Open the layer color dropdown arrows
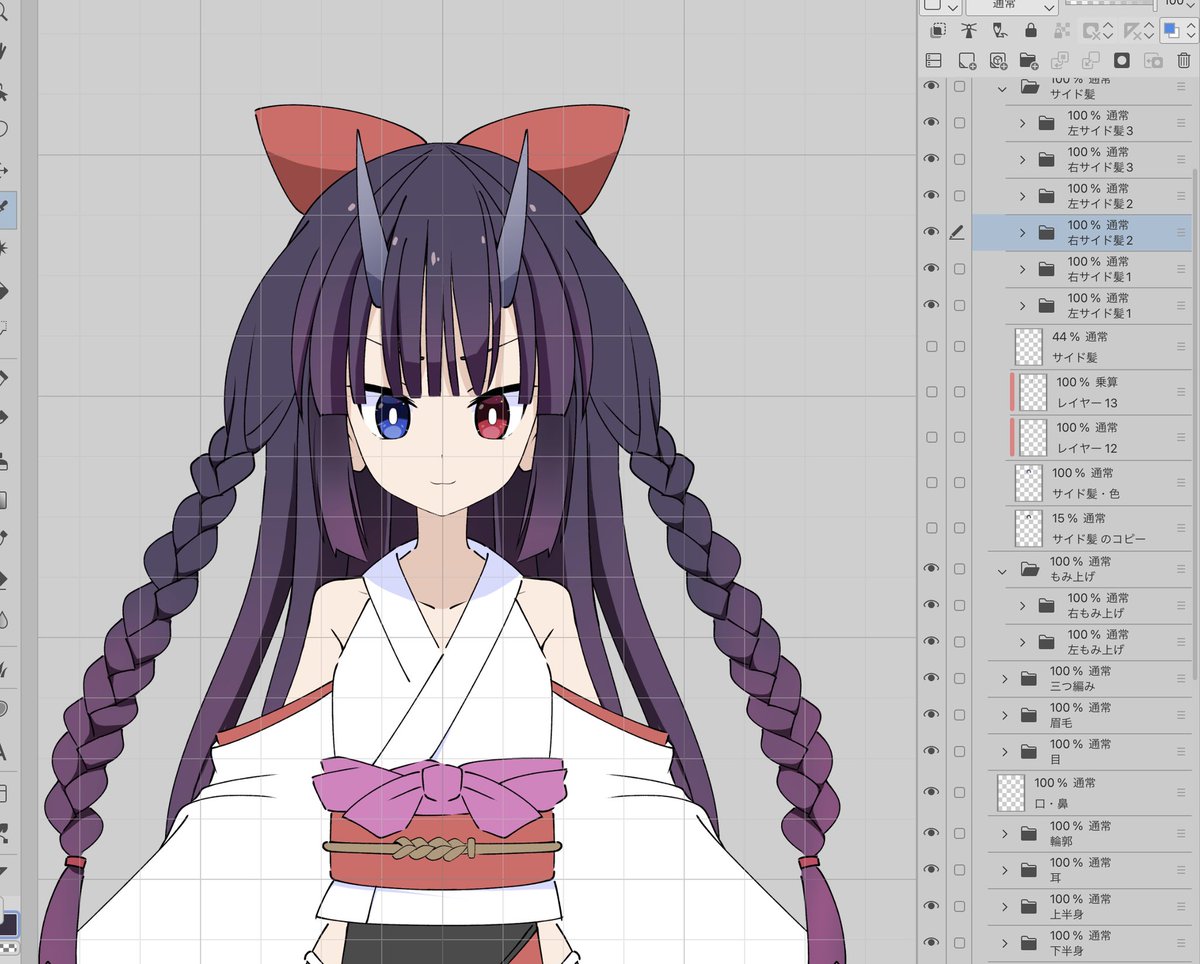This screenshot has width=1200, height=964. pos(1190,31)
